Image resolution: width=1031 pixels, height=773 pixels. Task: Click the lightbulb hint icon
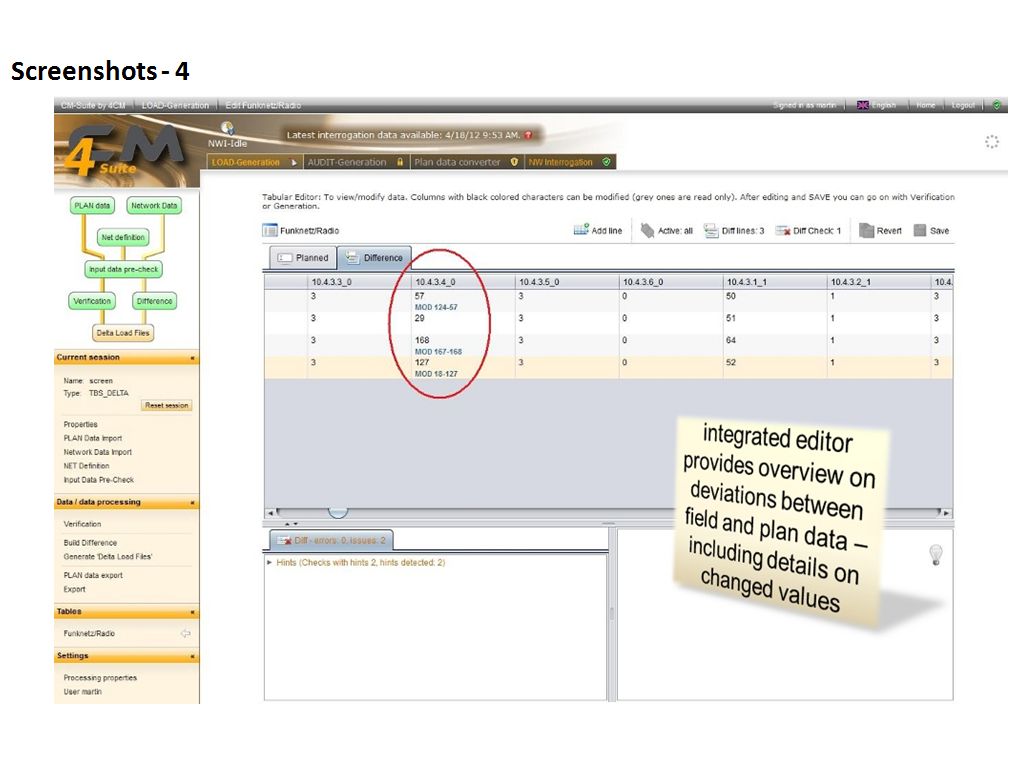936,555
